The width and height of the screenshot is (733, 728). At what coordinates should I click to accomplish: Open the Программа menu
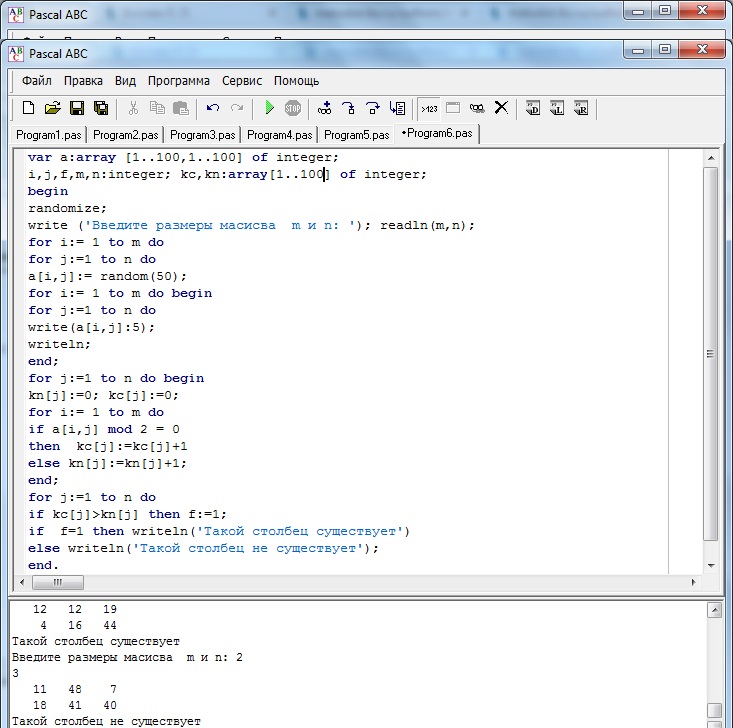pyautogui.click(x=179, y=81)
